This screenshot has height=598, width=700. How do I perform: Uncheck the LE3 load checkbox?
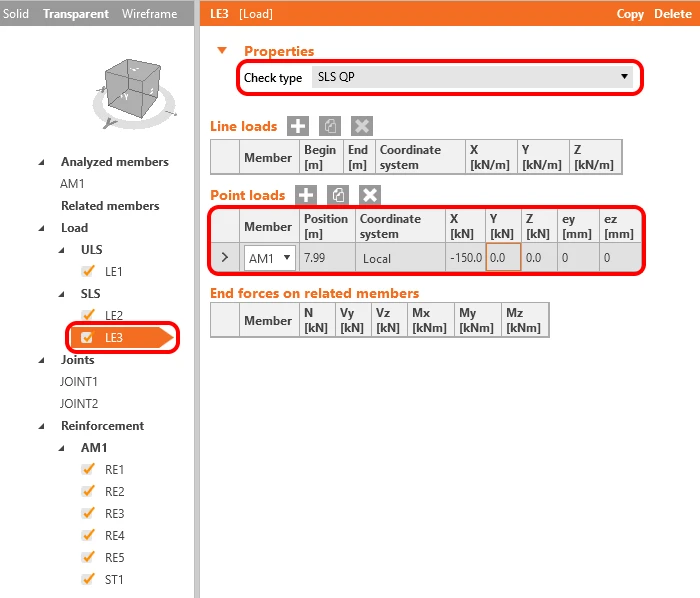(x=87, y=337)
